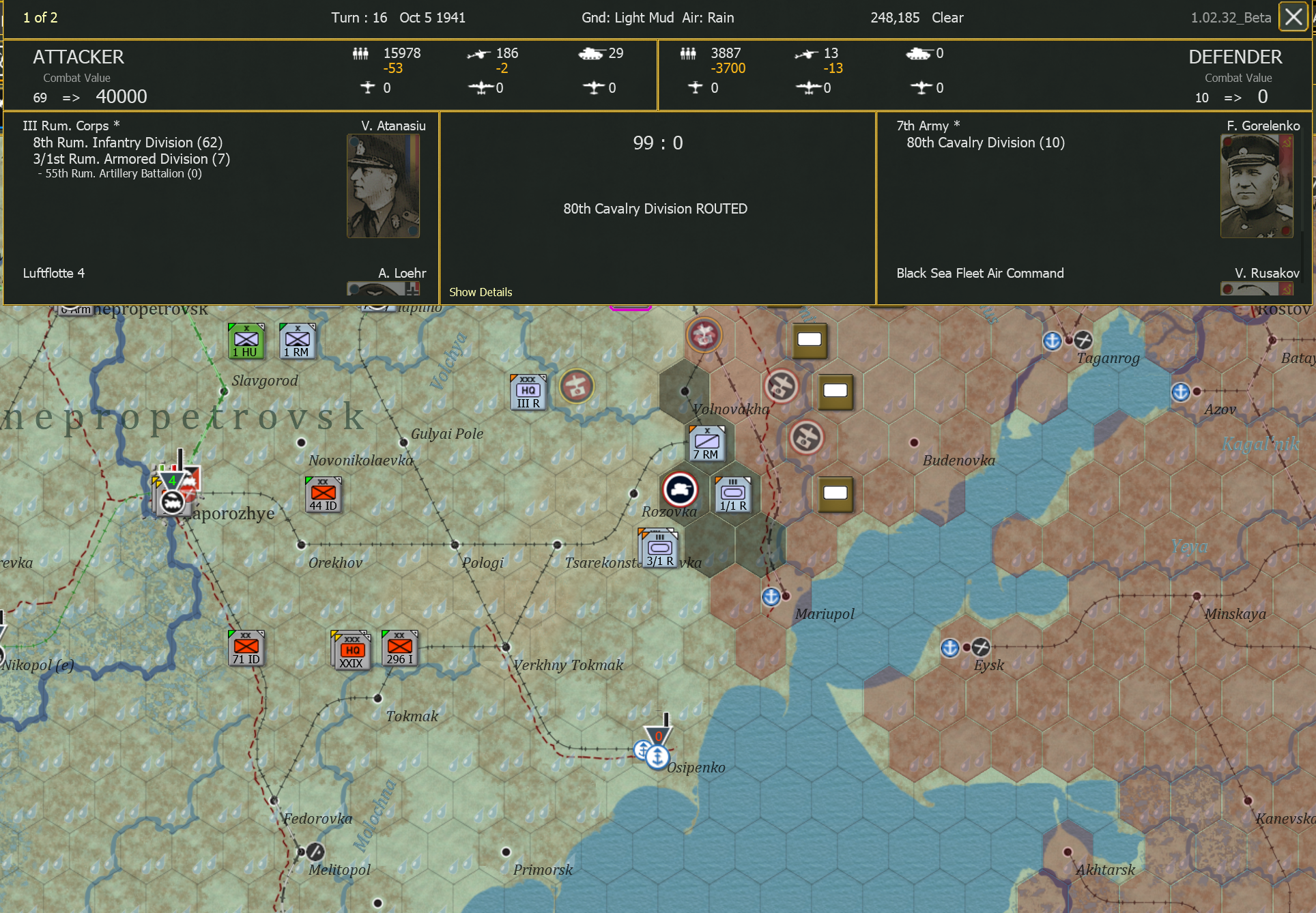Click the tank battle marker near Rozovka
The image size is (1316, 913).
pyautogui.click(x=680, y=489)
